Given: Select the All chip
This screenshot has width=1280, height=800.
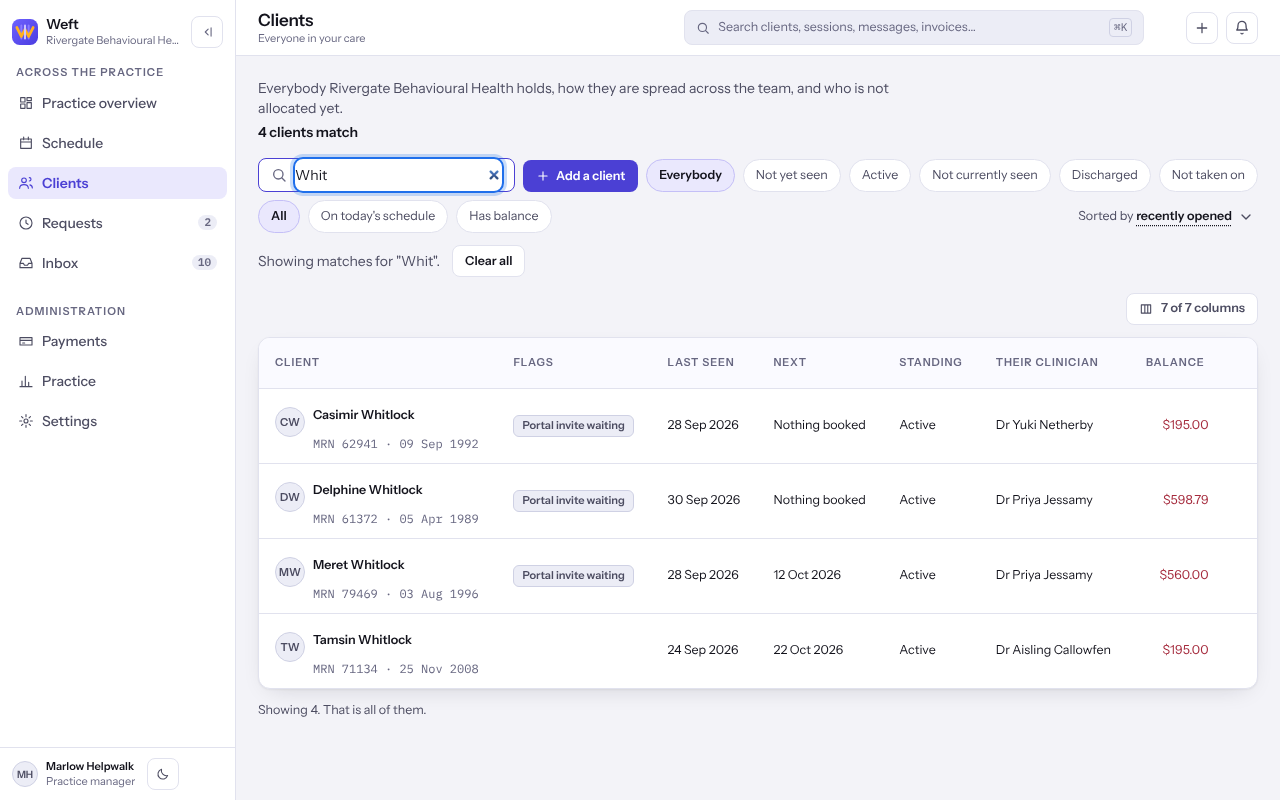Looking at the screenshot, I should pyautogui.click(x=279, y=216).
